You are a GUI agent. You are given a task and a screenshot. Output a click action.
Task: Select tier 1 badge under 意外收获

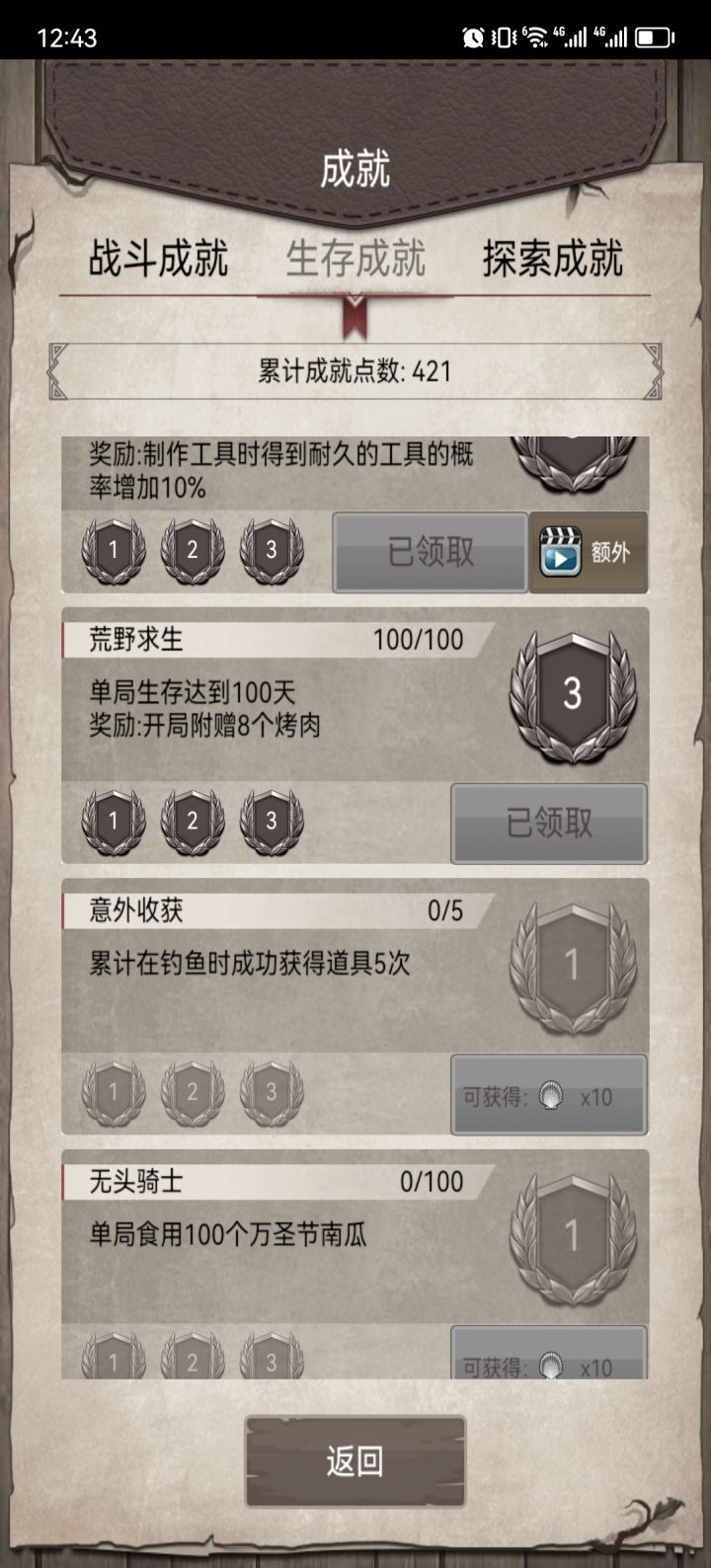click(x=114, y=1093)
